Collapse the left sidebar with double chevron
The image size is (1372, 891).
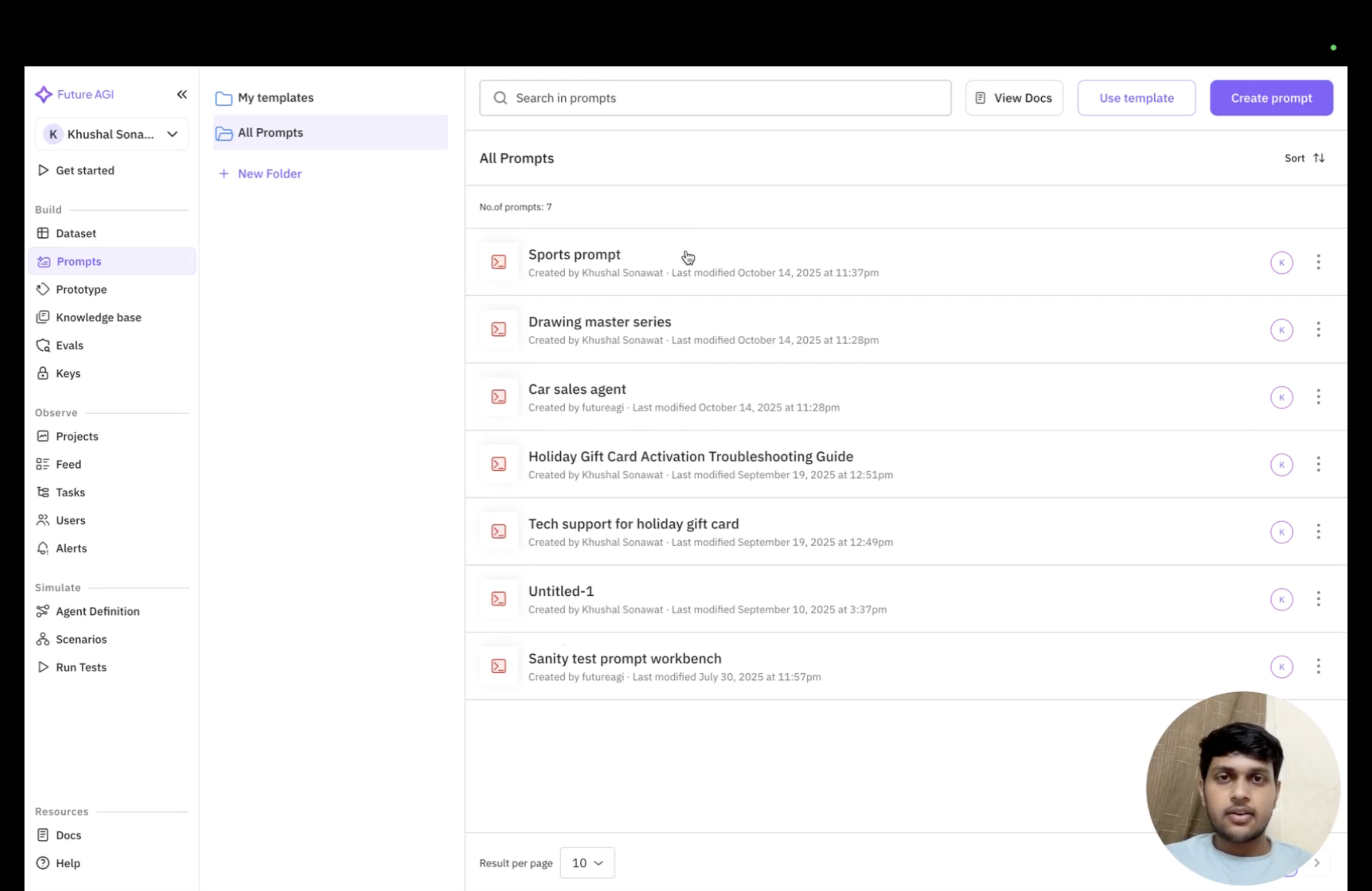tap(181, 94)
